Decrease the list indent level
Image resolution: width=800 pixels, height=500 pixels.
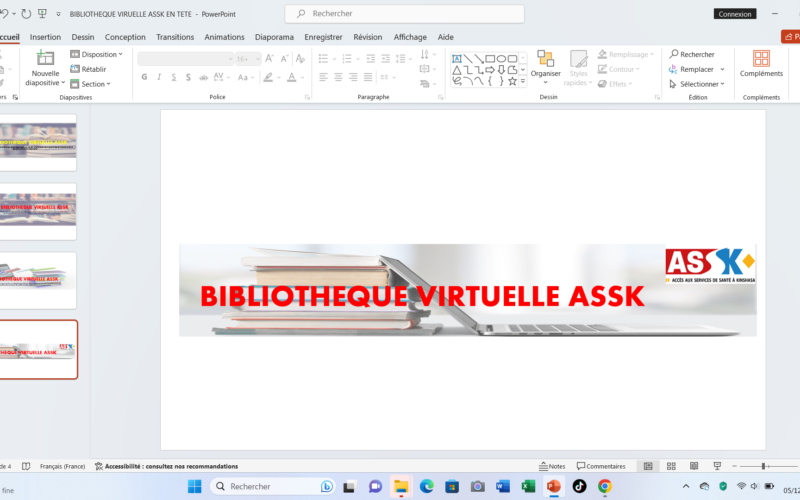coord(371,59)
